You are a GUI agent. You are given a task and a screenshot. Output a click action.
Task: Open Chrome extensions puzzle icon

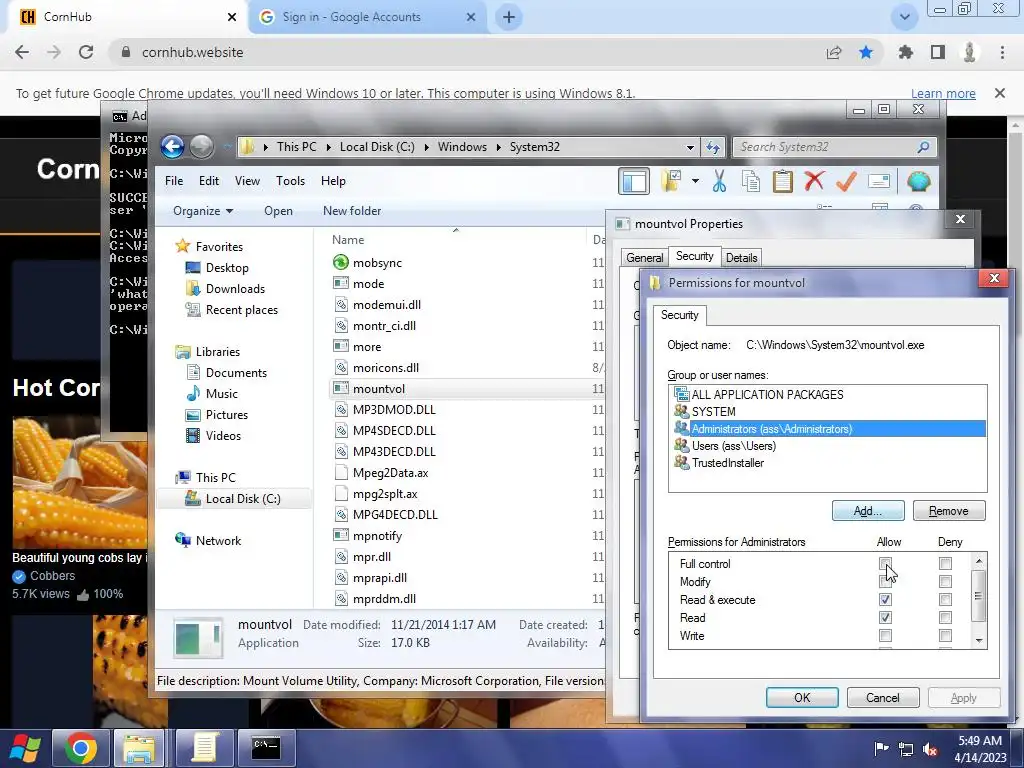(905, 52)
